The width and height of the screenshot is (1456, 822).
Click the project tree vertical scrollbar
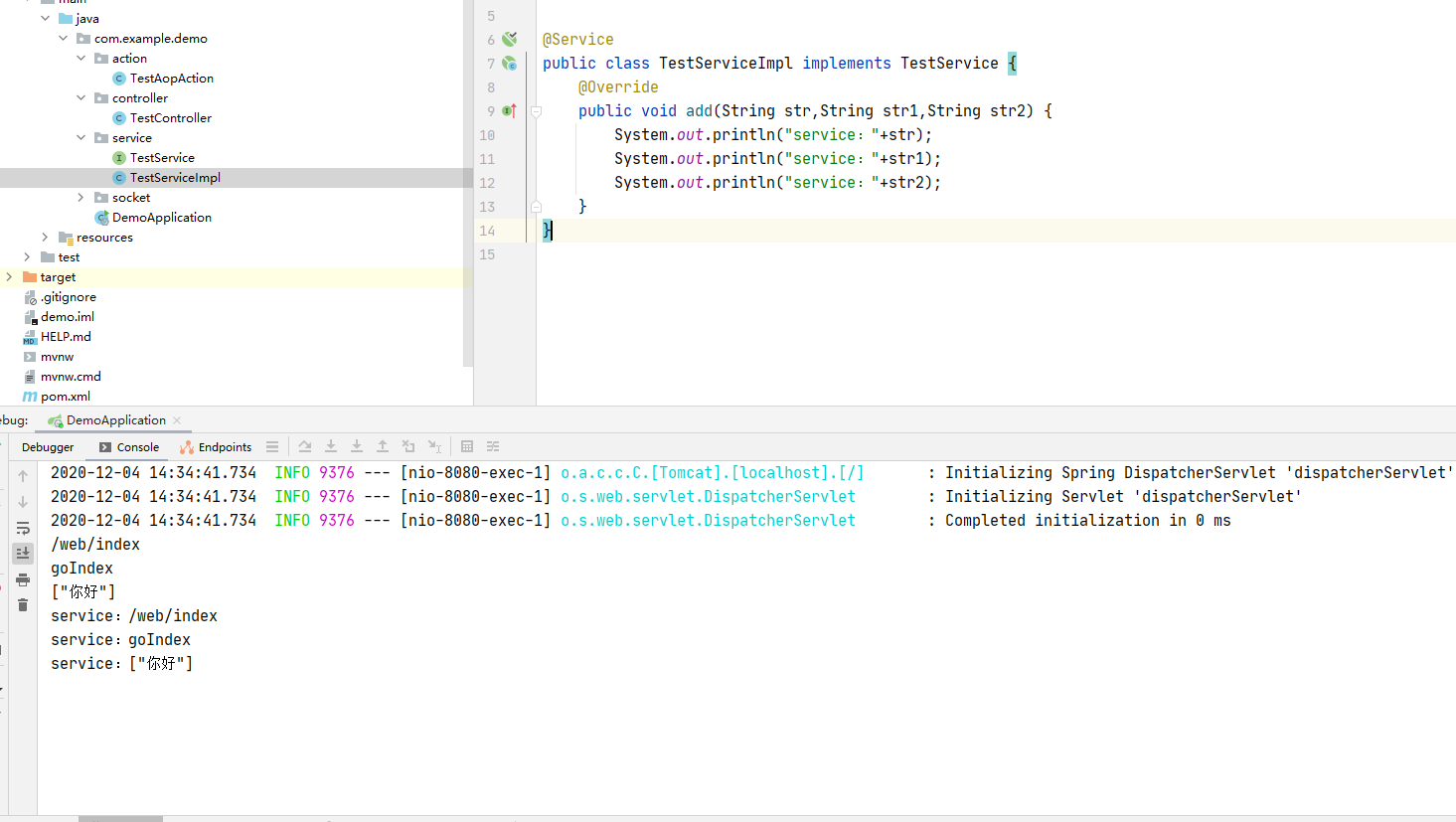point(467,184)
